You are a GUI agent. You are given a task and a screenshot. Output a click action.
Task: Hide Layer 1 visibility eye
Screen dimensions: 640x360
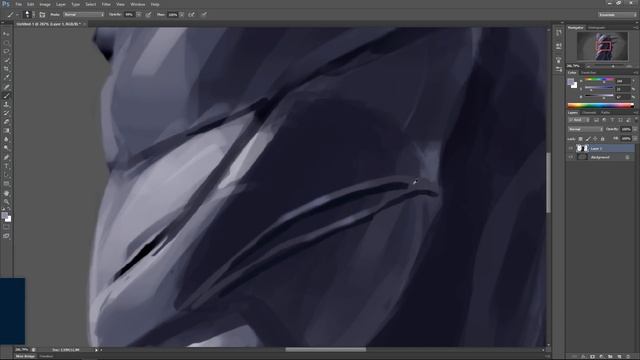point(571,148)
